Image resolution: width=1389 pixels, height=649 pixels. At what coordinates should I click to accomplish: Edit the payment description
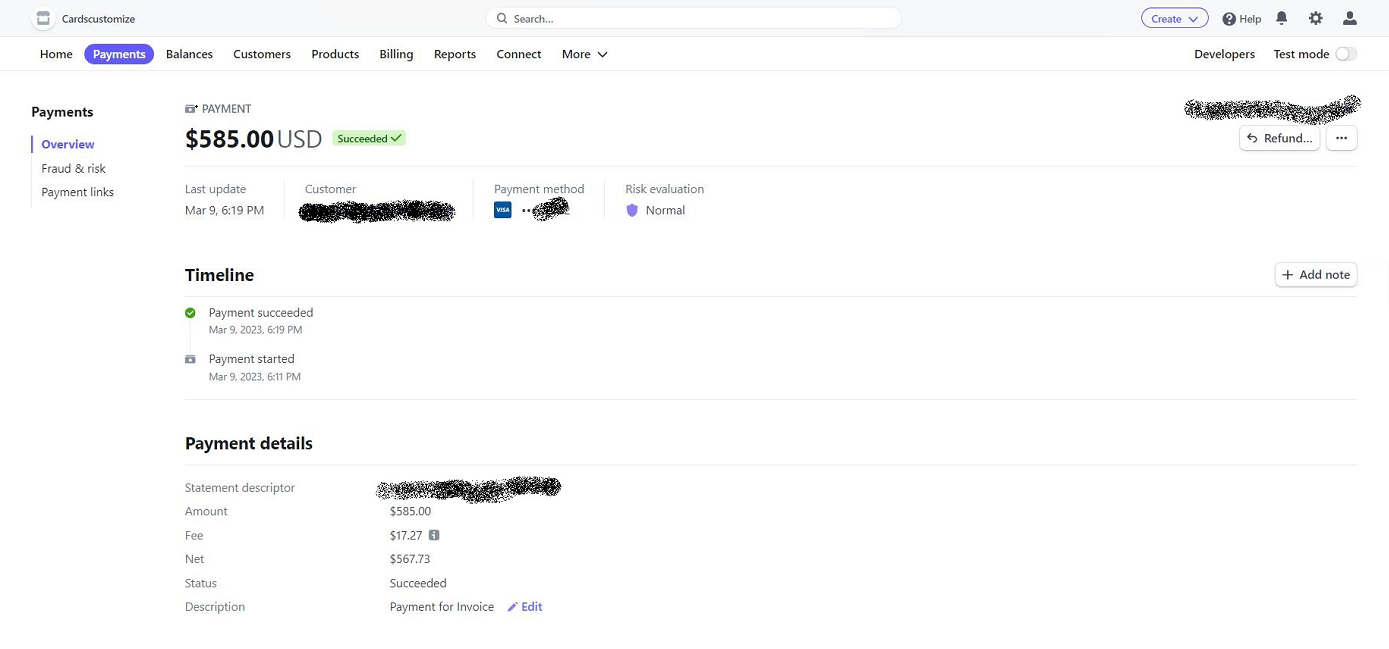point(525,607)
